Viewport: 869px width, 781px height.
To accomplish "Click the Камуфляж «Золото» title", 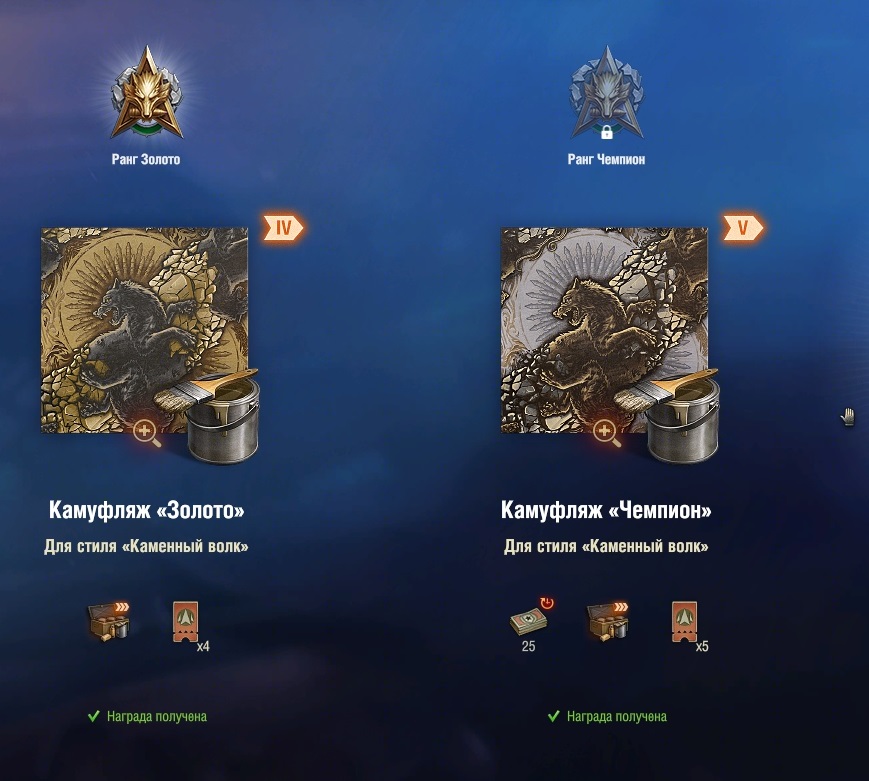I will point(146,510).
